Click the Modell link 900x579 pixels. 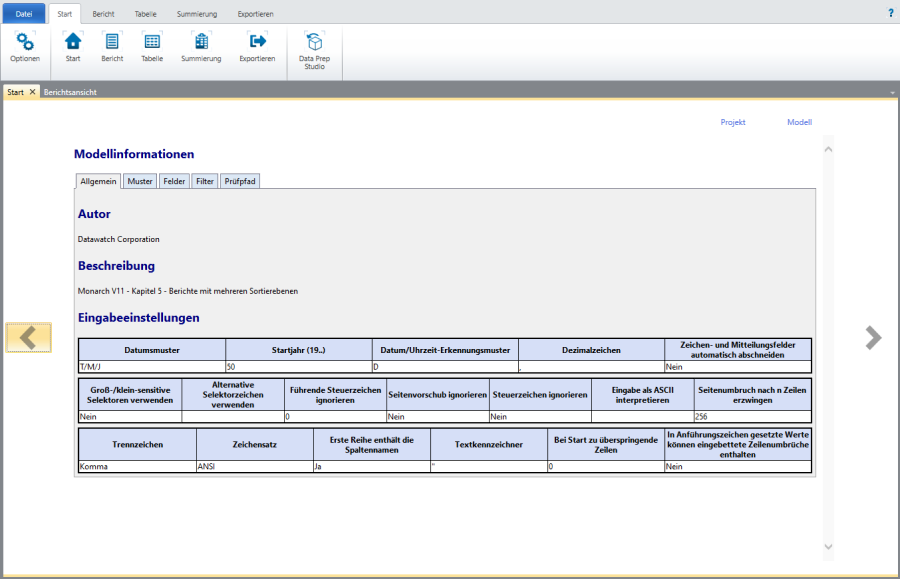[x=799, y=122]
